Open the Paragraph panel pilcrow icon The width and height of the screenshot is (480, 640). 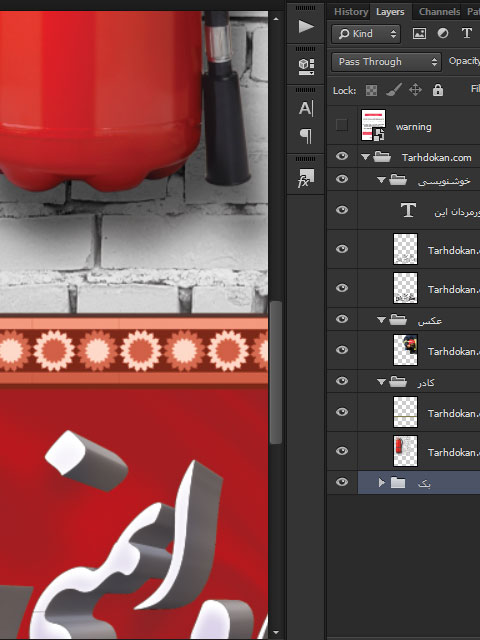click(306, 136)
